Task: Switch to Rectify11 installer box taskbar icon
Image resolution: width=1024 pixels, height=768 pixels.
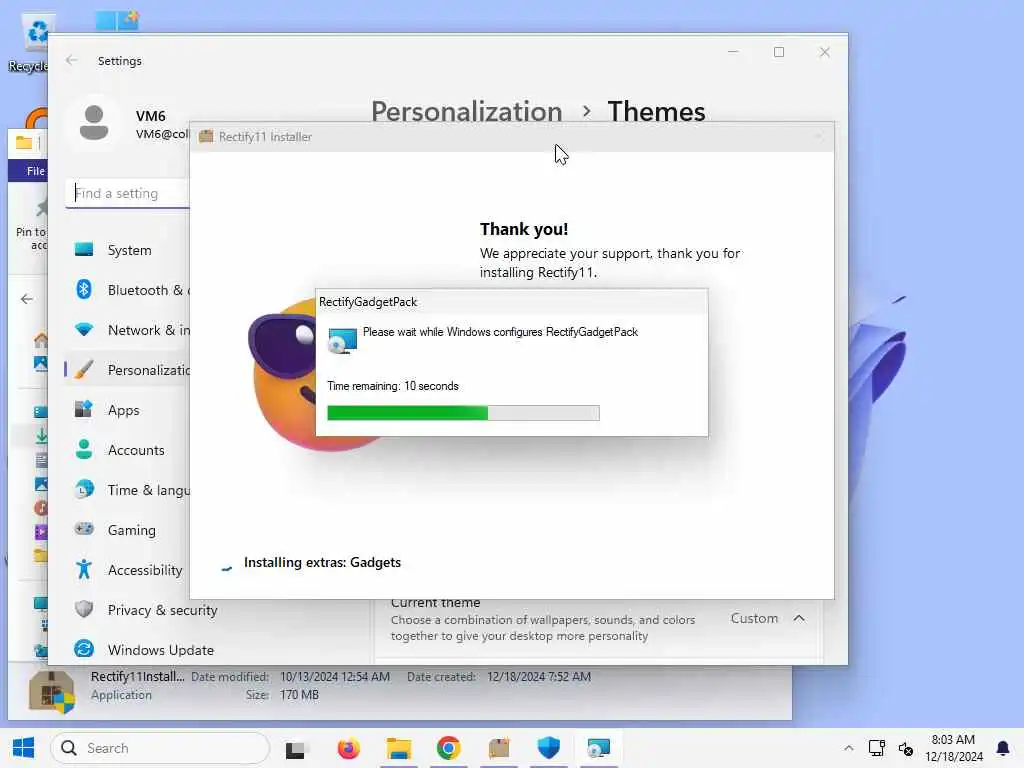Action: [x=499, y=748]
